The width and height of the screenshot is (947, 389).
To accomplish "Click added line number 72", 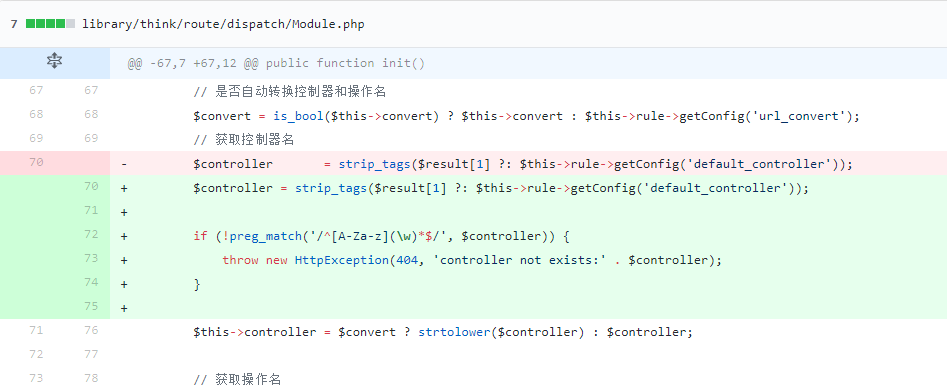I will click(91, 234).
